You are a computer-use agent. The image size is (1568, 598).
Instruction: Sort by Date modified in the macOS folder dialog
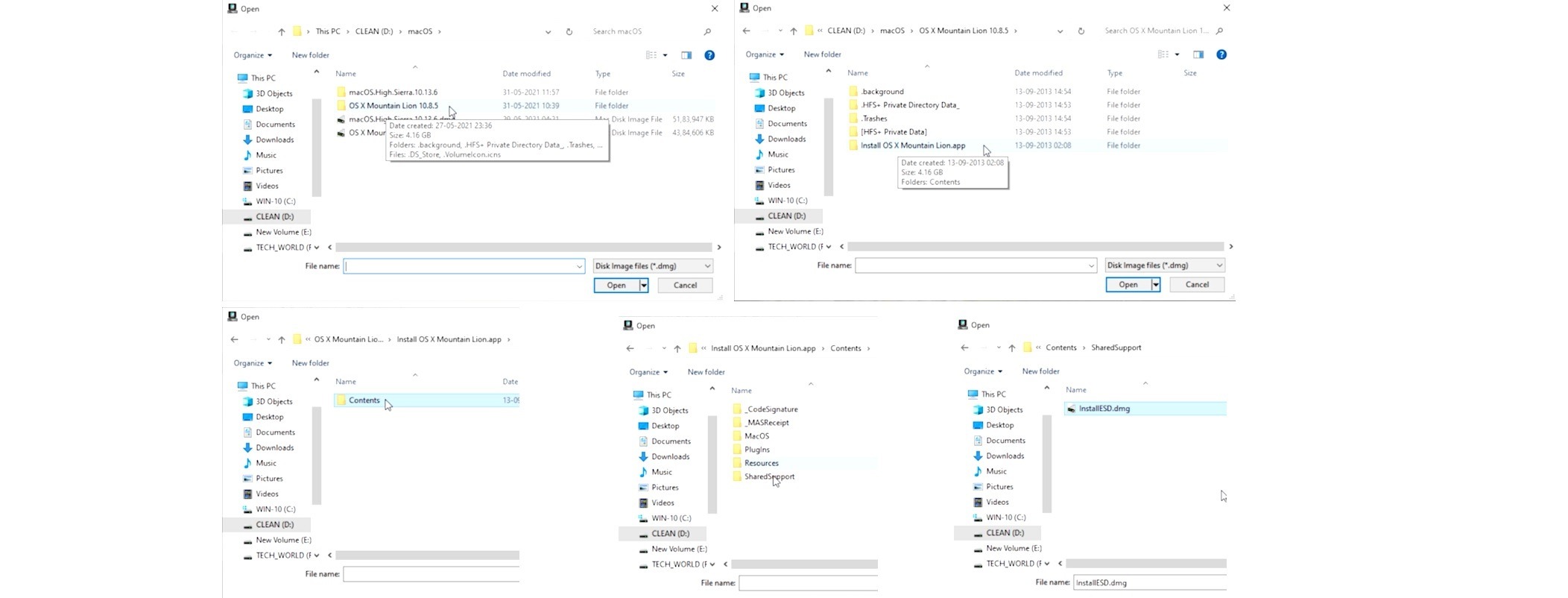(526, 74)
